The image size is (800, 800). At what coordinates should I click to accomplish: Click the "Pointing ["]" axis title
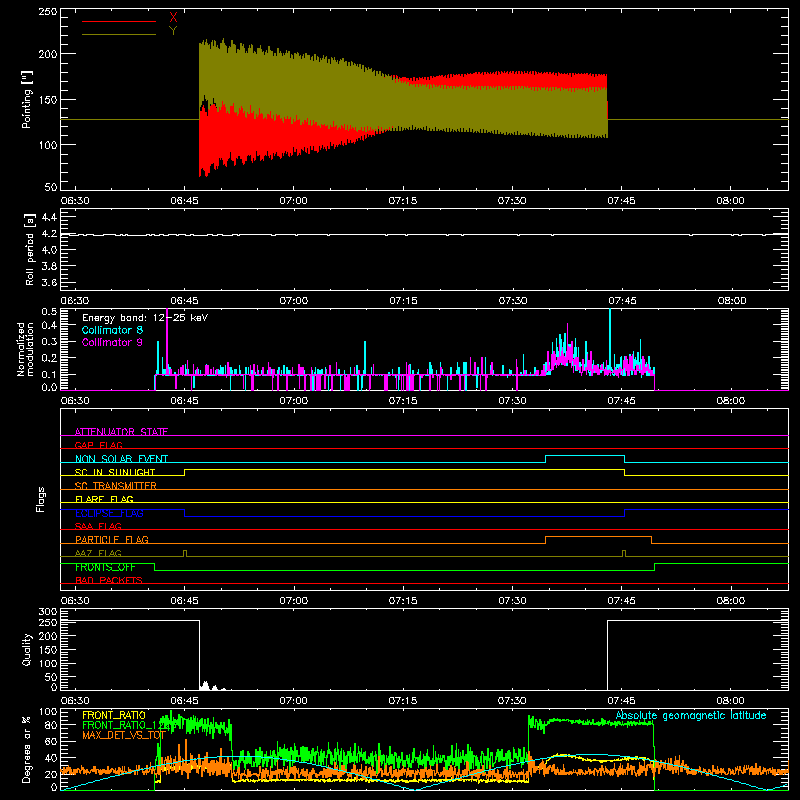pyautogui.click(x=26, y=99)
